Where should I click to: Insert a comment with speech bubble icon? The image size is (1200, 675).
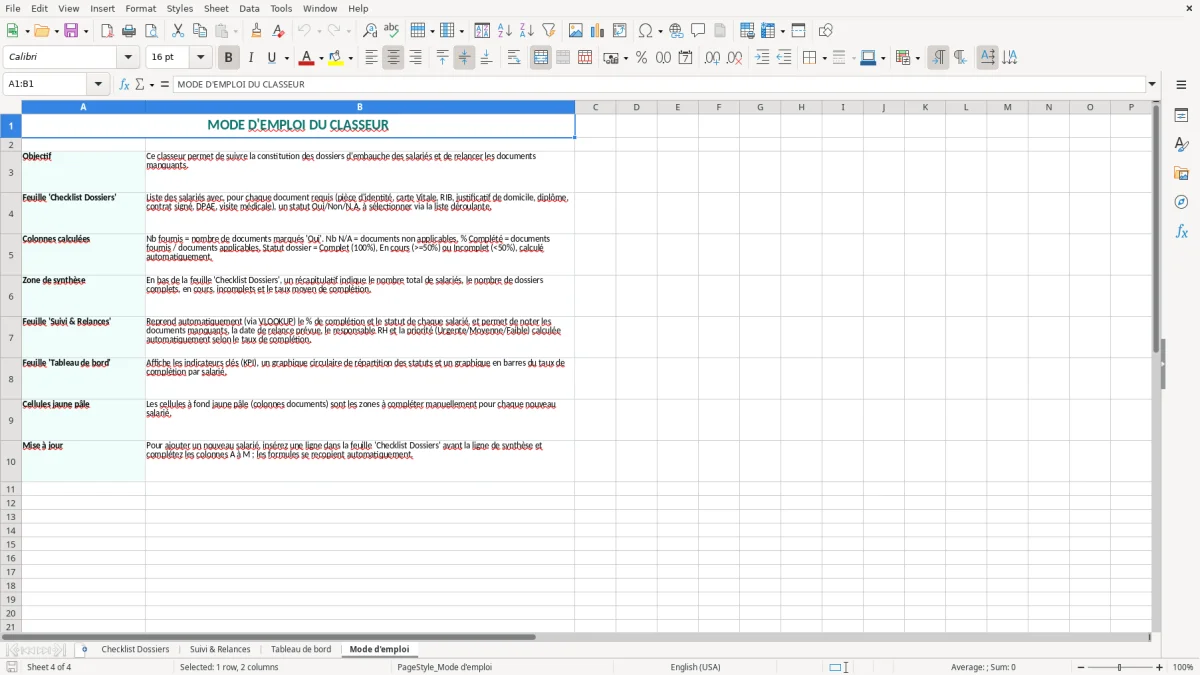699,31
